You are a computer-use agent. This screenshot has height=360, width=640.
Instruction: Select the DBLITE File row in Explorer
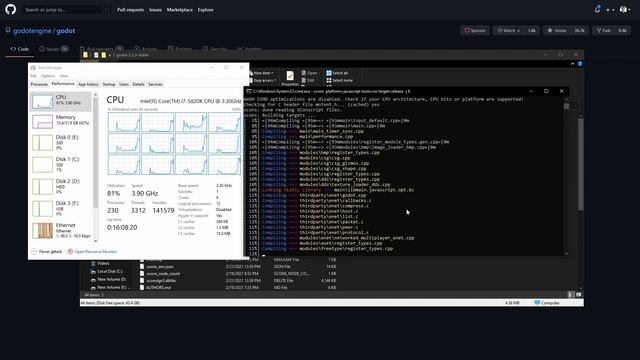pyautogui.click(x=239, y=280)
